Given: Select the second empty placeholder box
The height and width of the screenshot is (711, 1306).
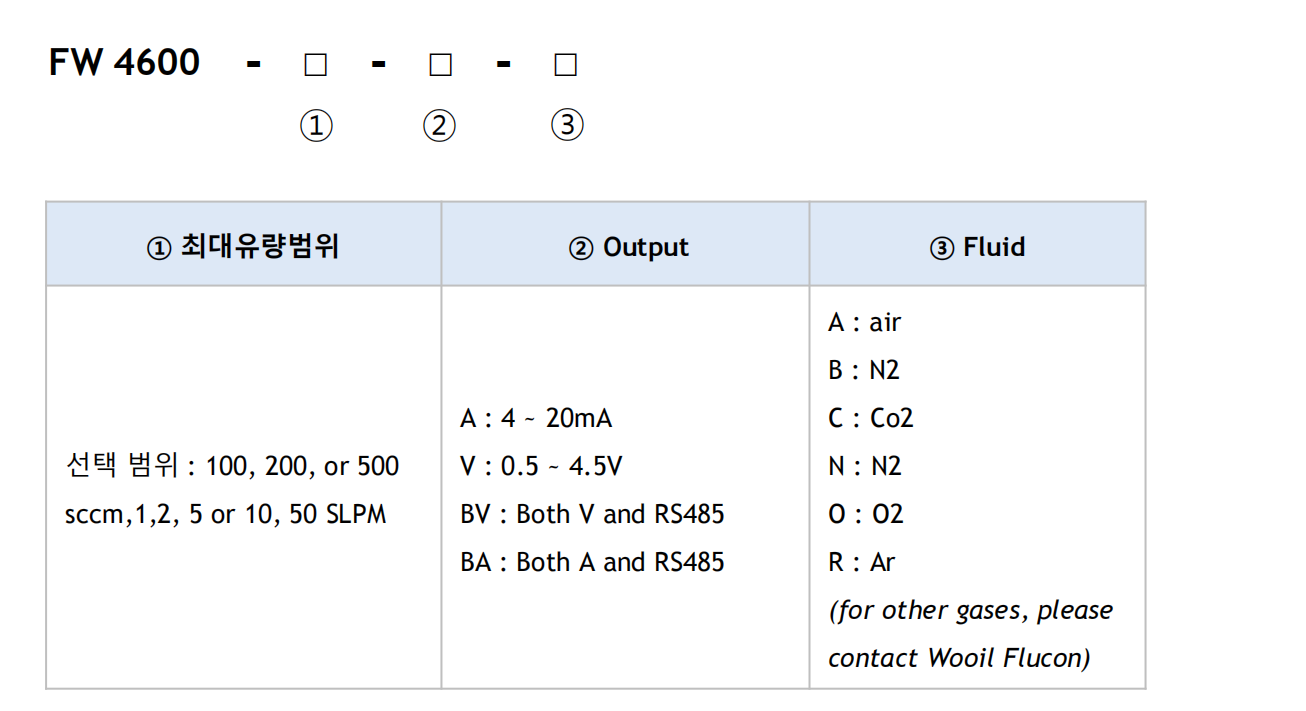Looking at the screenshot, I should point(440,65).
